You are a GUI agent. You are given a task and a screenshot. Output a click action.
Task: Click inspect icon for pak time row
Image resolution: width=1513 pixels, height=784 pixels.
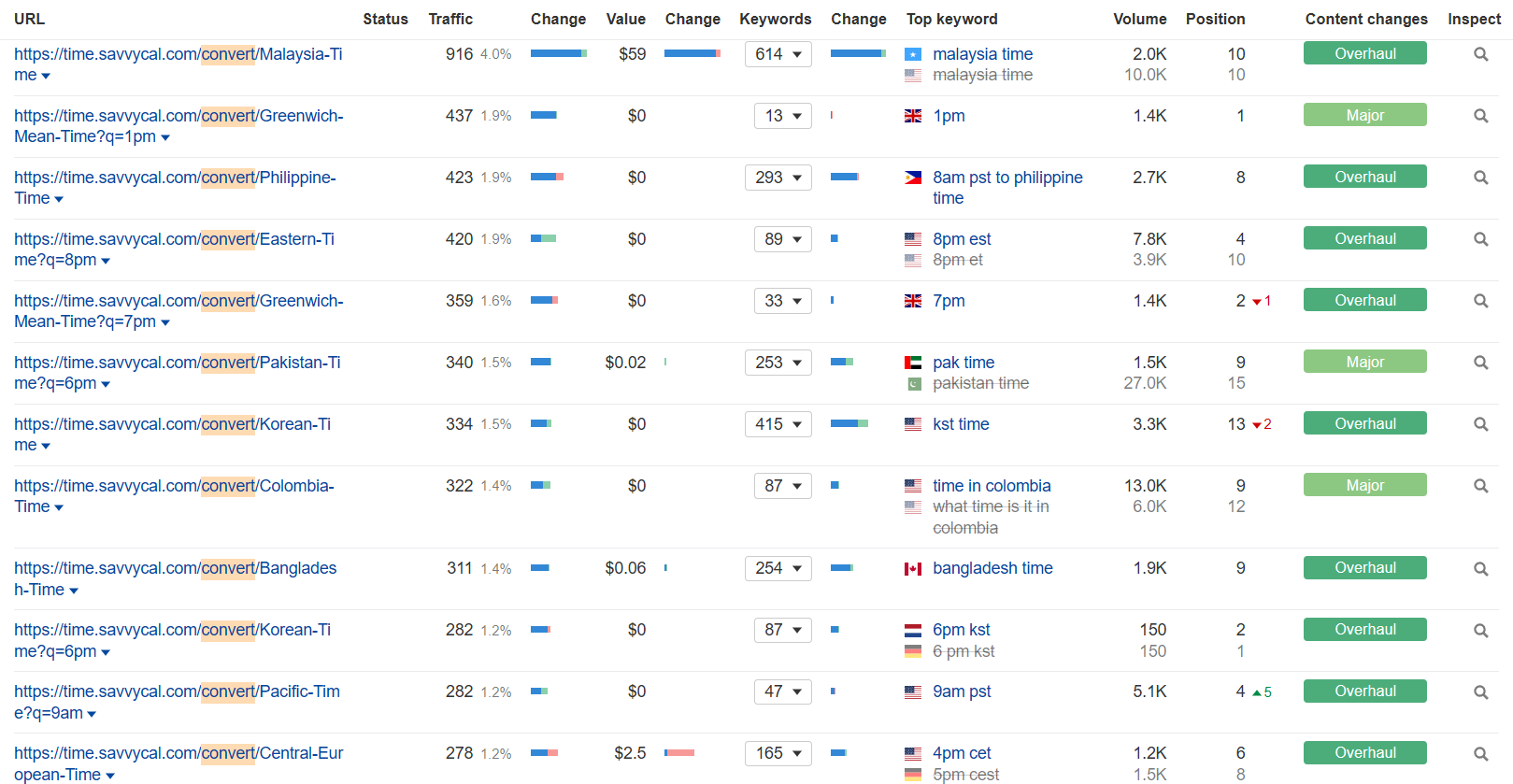click(1480, 363)
